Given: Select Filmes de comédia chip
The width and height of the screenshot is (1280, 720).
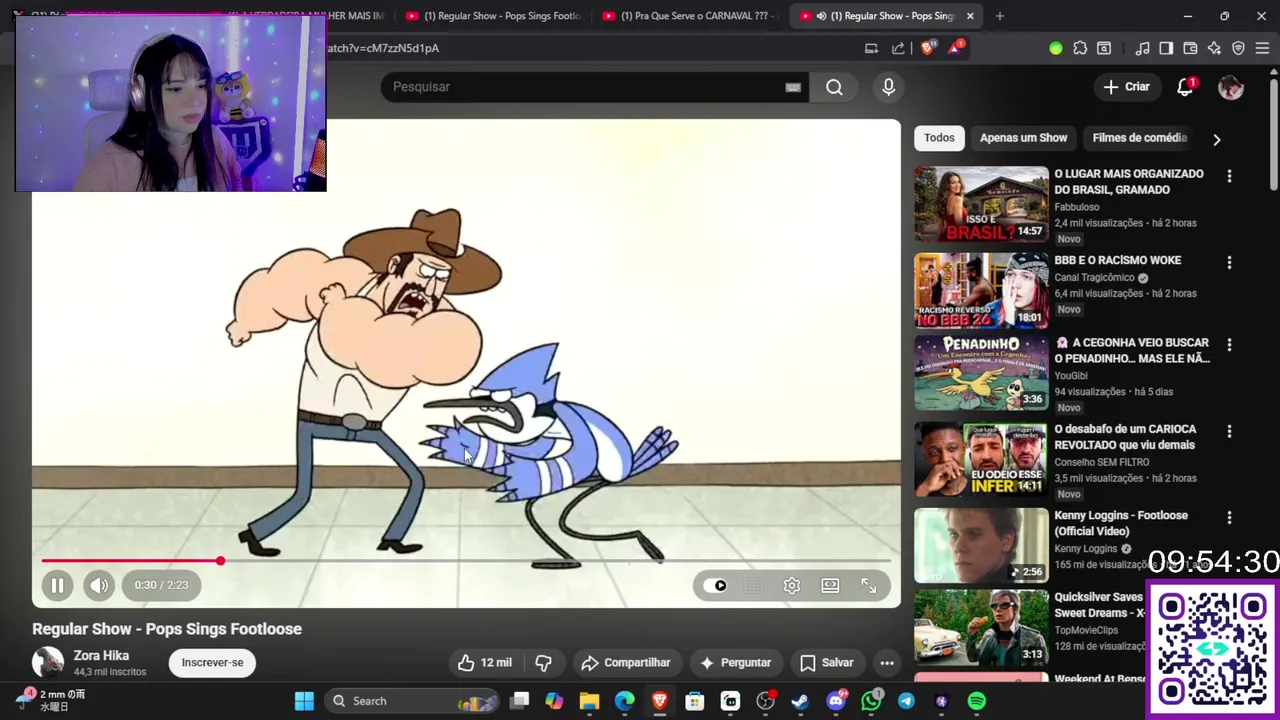Looking at the screenshot, I should 1139,138.
